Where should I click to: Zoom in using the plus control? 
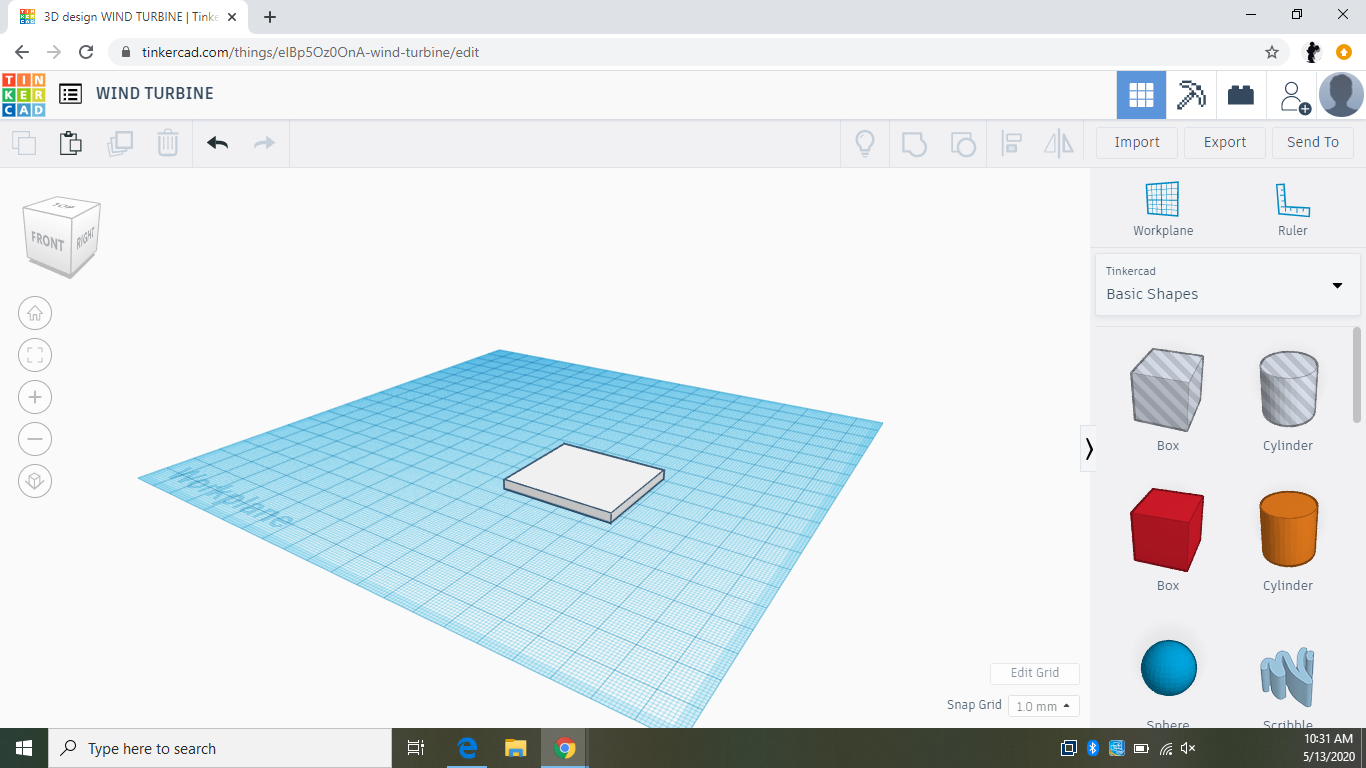35,397
